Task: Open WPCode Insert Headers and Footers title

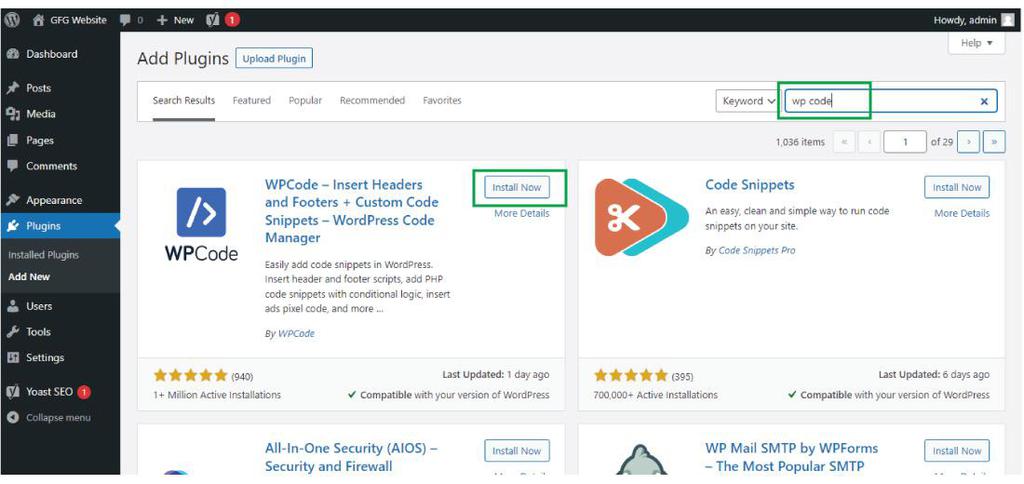Action: [351, 211]
